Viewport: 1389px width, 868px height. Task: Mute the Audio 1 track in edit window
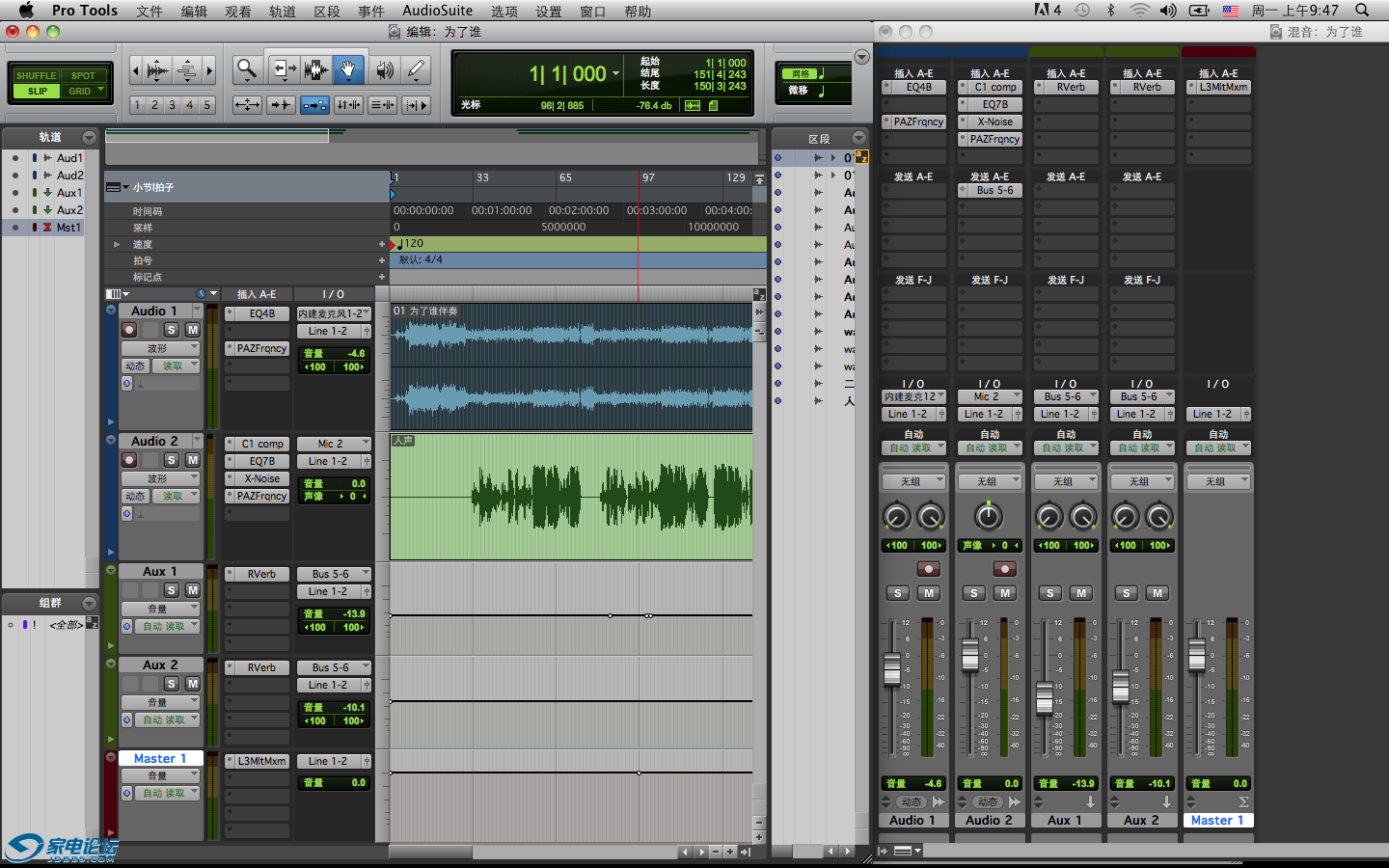click(193, 330)
